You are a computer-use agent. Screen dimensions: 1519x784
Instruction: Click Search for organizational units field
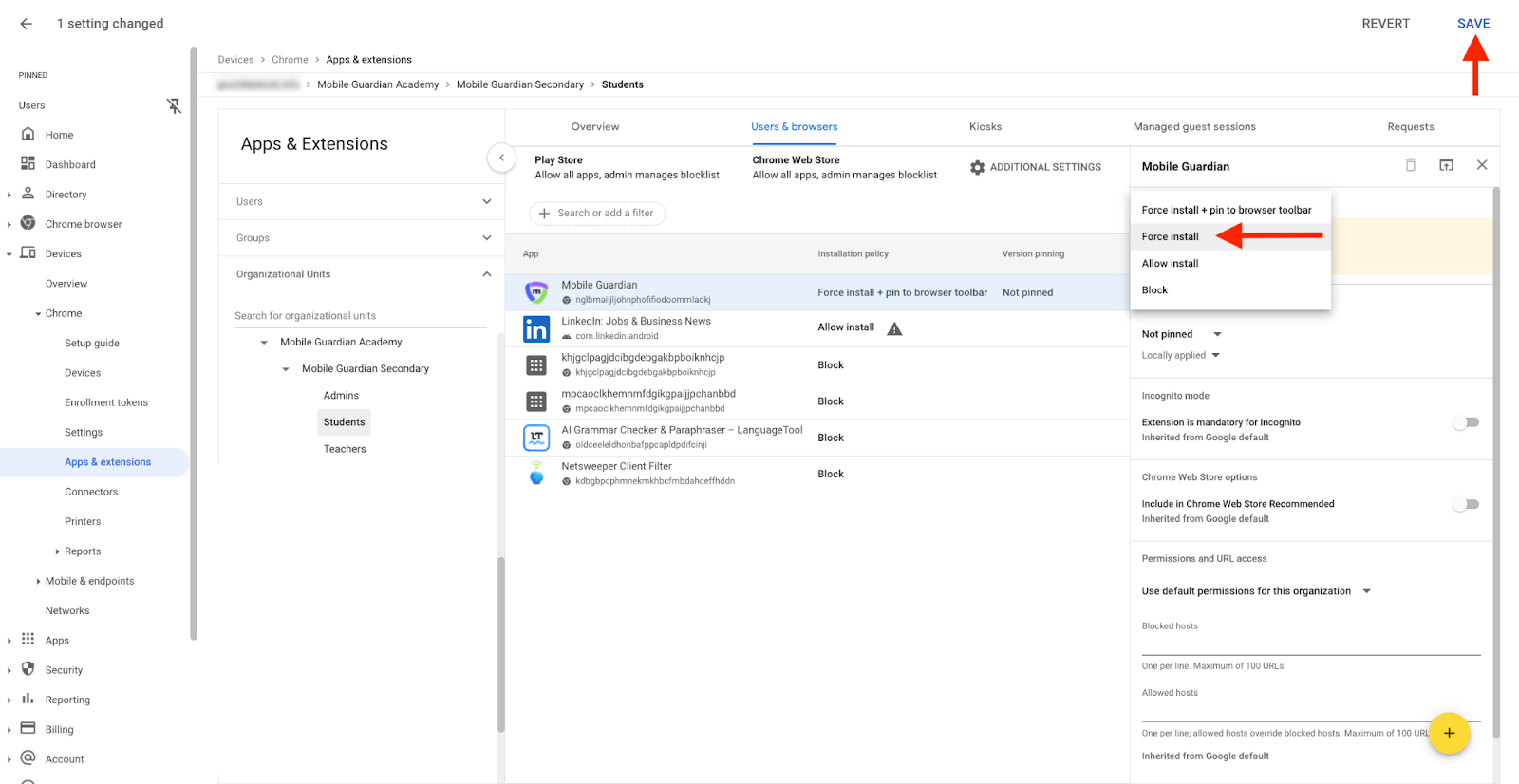point(361,316)
